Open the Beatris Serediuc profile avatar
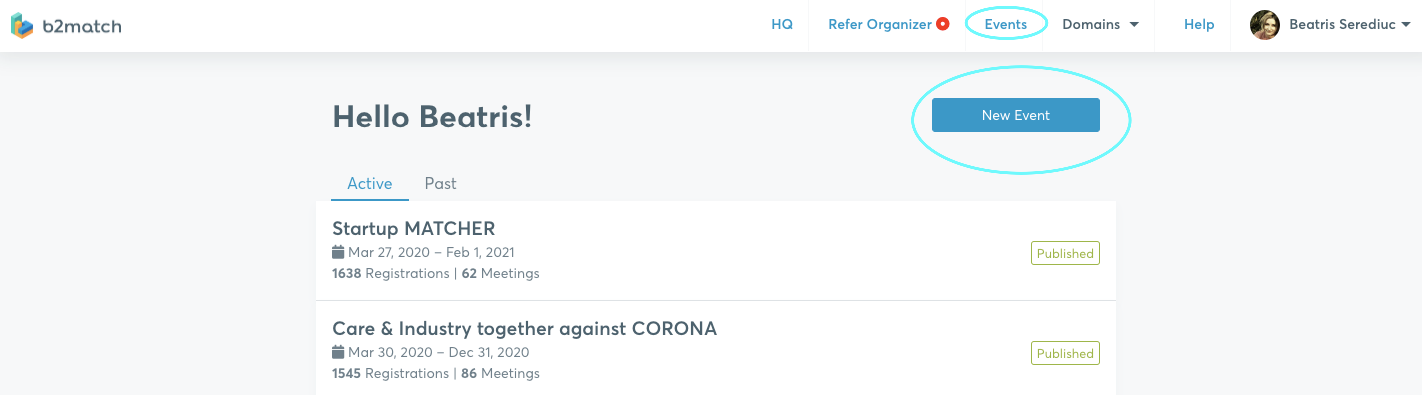Viewport: 1422px width, 395px height. [x=1265, y=25]
